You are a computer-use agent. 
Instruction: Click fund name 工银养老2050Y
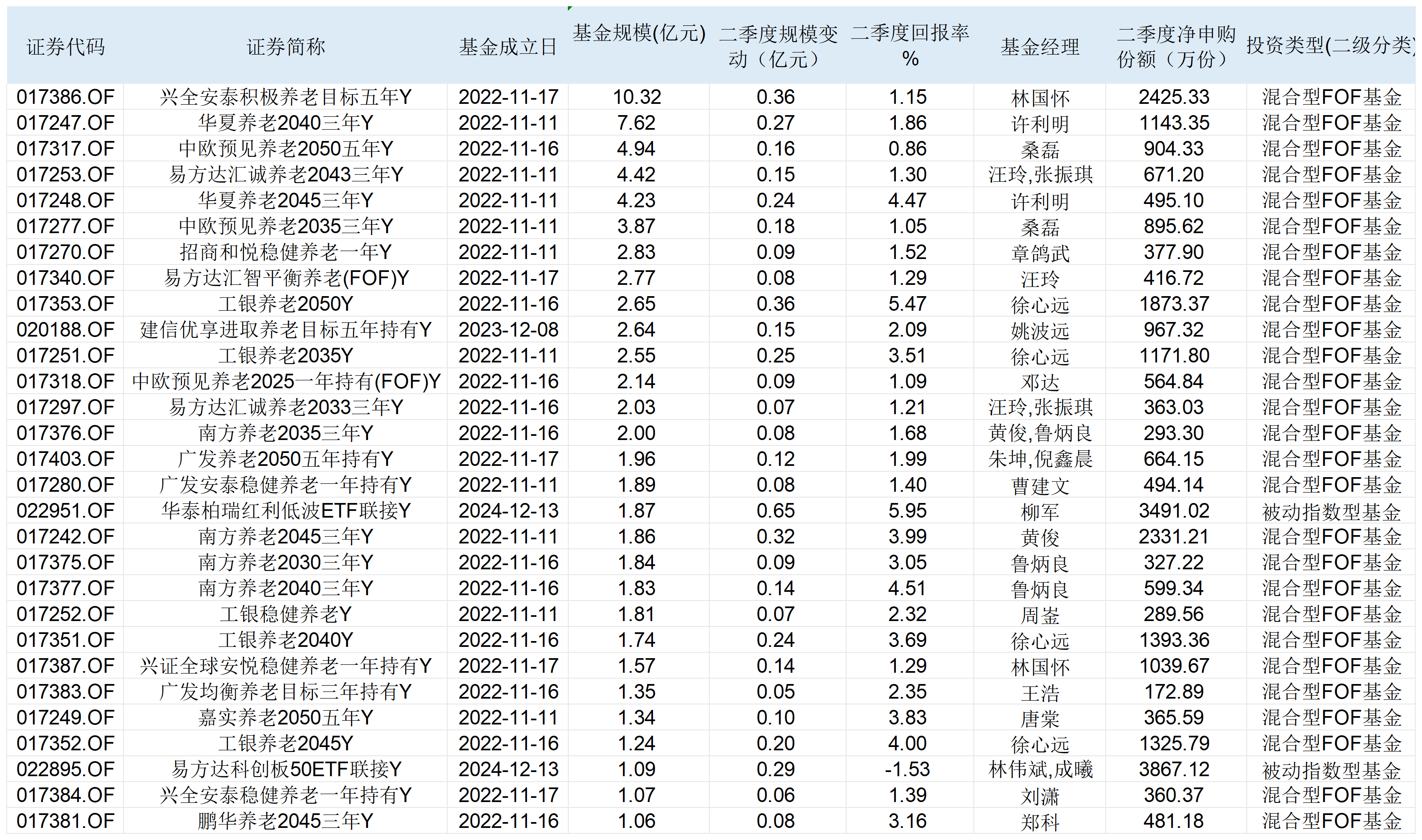click(x=285, y=304)
